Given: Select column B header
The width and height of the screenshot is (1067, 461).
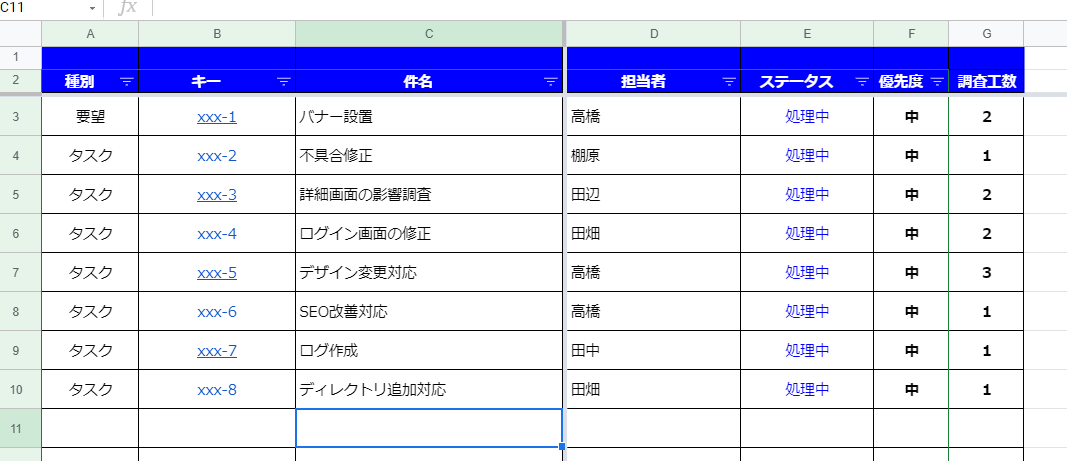Looking at the screenshot, I should [217, 34].
